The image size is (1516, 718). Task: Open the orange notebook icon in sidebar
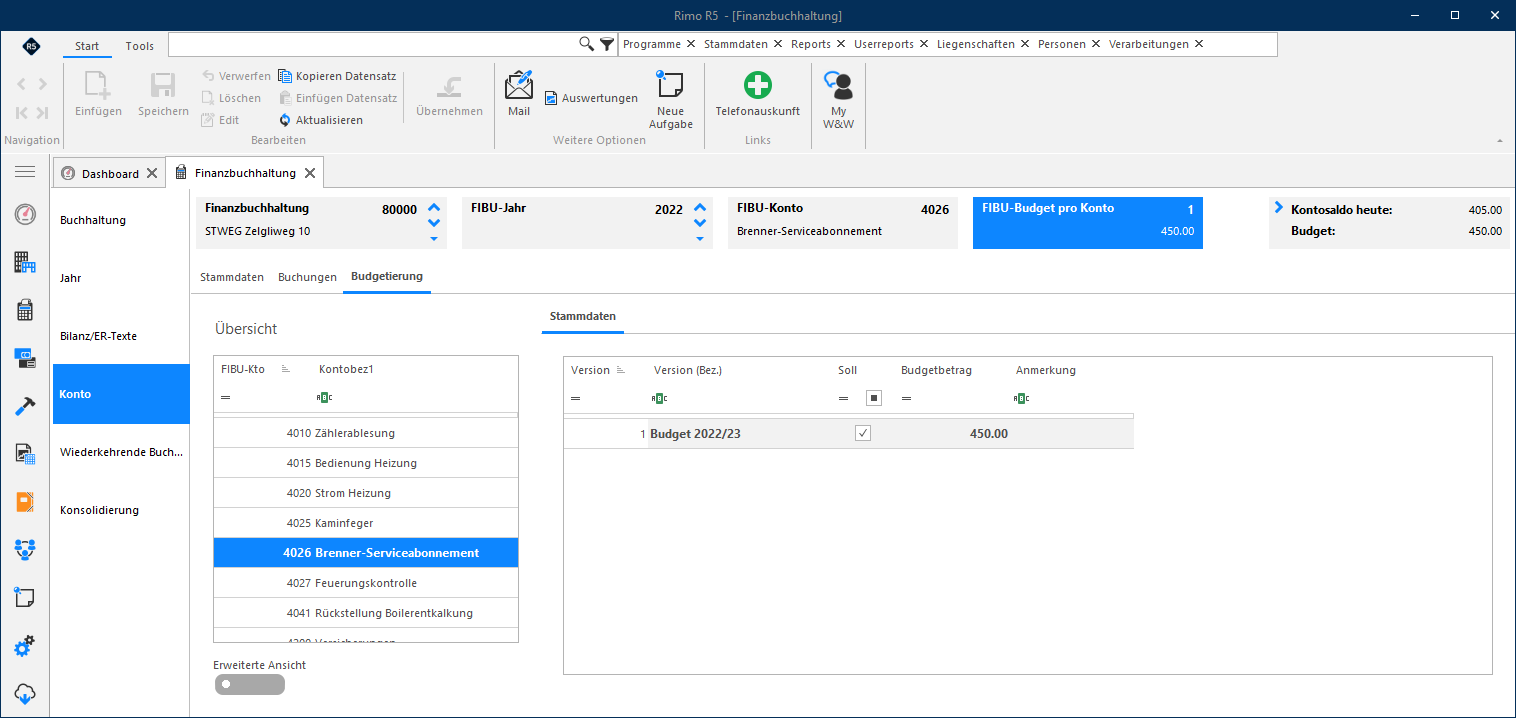[25, 502]
